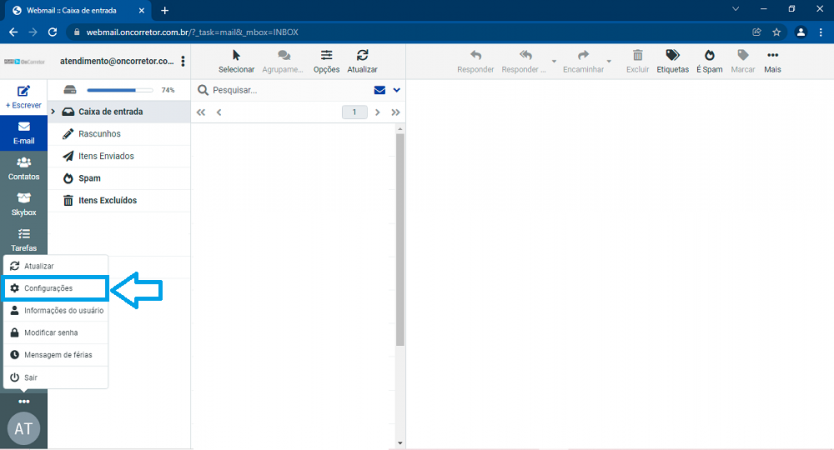The image size is (834, 450).
Task: Click the sidebar three-dots more button
Action: pos(23,402)
